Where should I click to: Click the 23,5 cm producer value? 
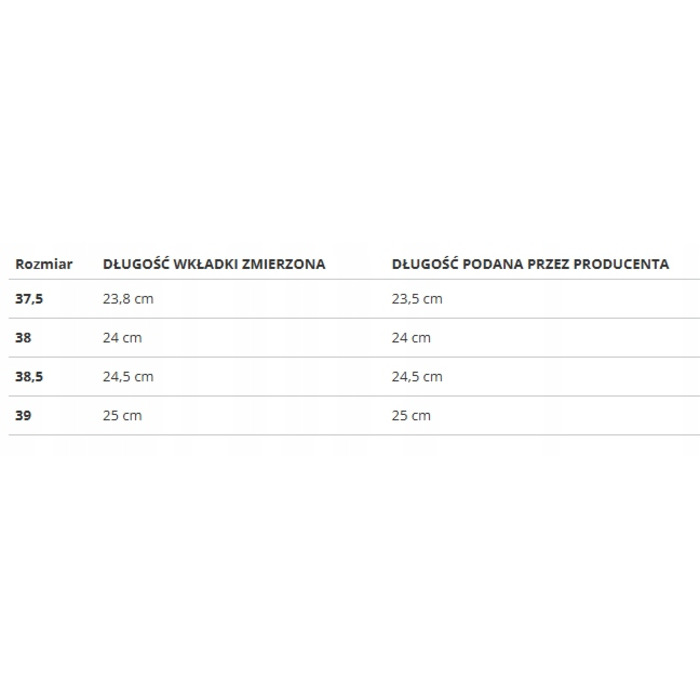click(x=417, y=299)
